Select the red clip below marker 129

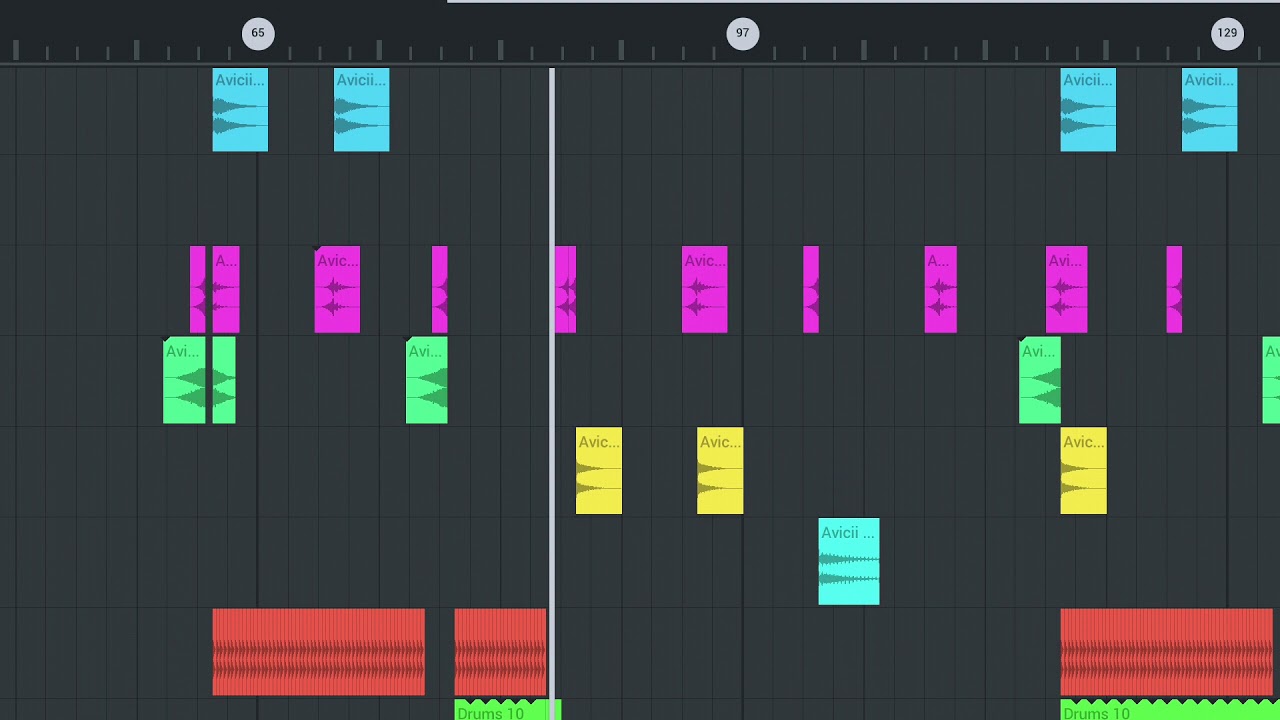[1167, 652]
